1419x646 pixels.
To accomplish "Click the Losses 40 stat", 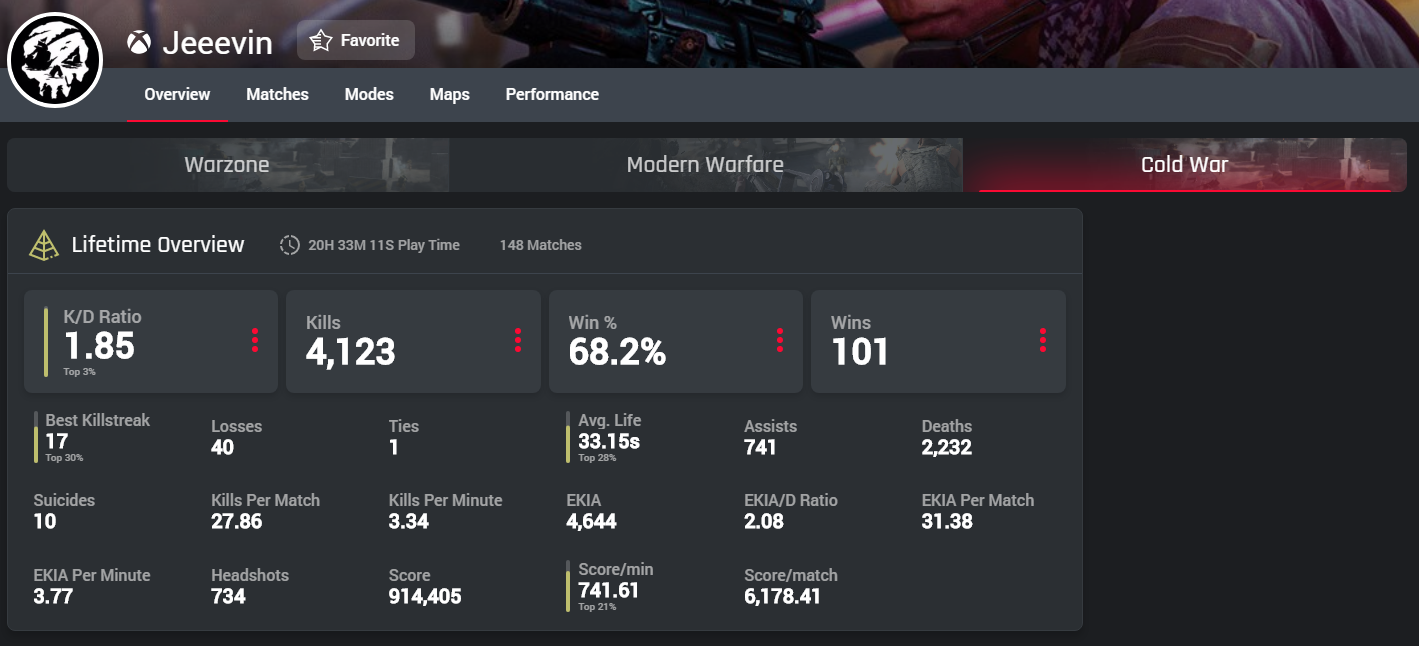I will [x=236, y=437].
